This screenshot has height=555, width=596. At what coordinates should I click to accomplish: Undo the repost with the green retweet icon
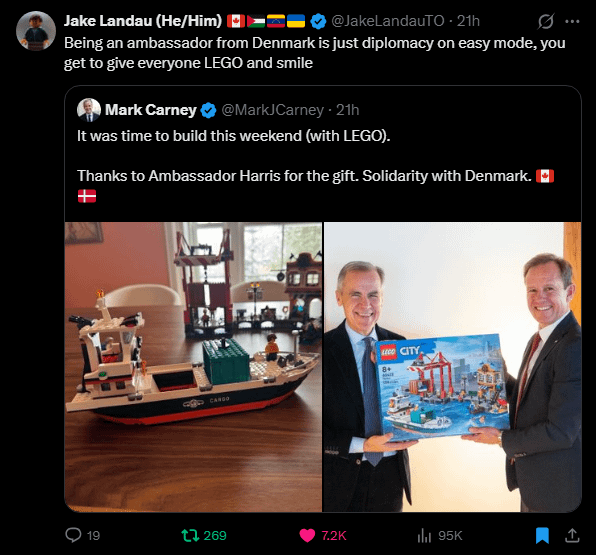point(190,535)
